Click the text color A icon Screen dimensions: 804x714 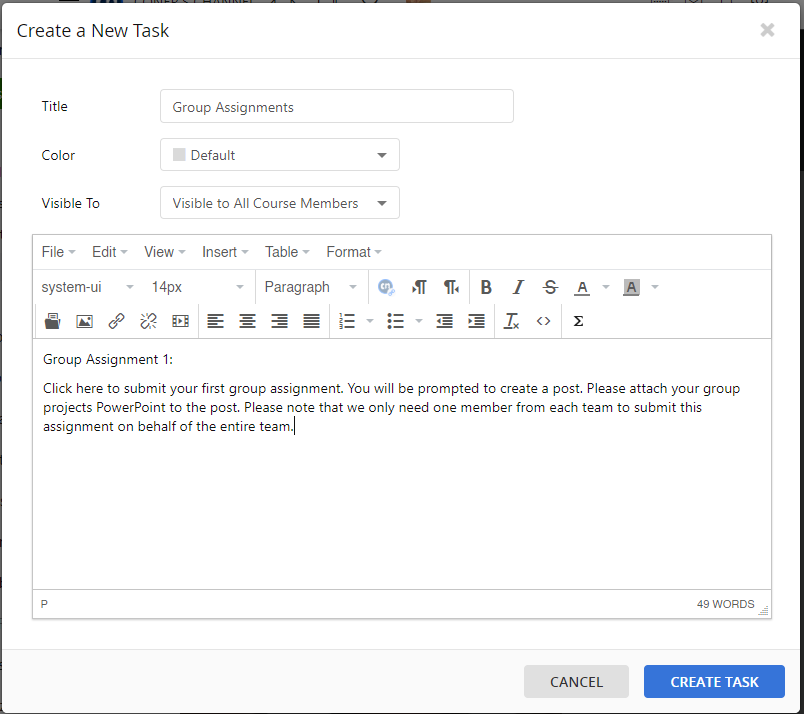(582, 287)
